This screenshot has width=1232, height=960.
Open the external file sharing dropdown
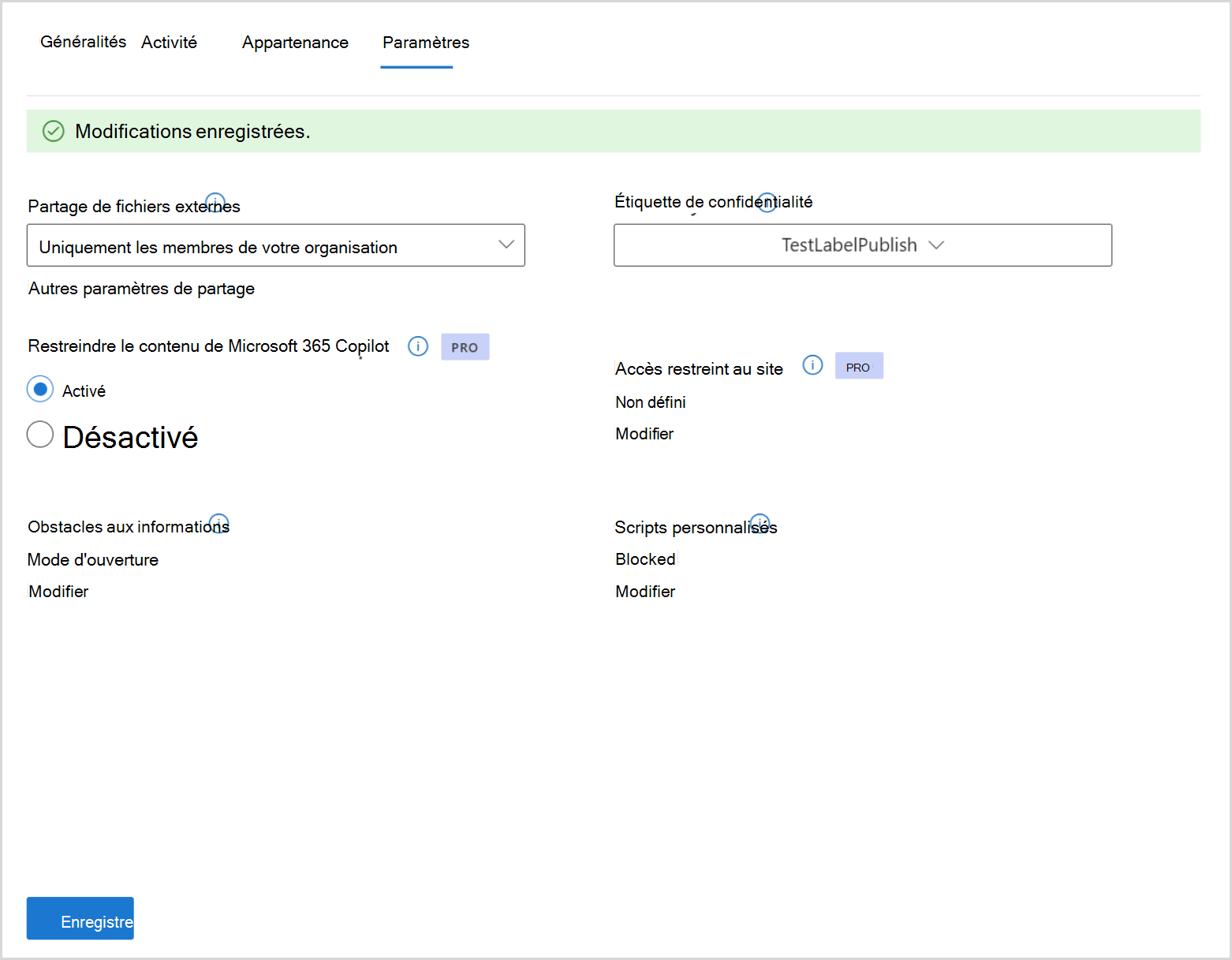coord(276,245)
